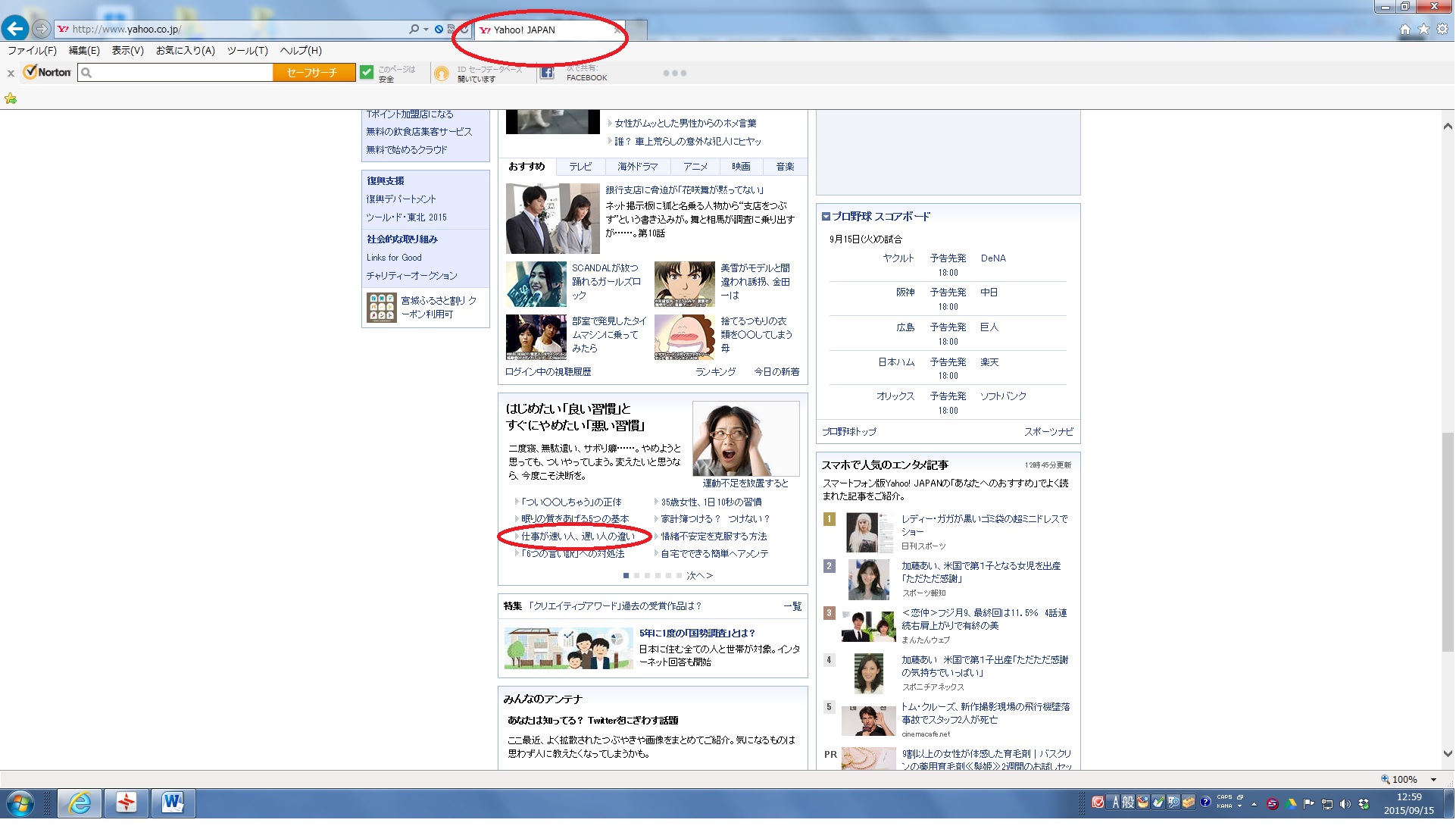Image resolution: width=1456 pixels, height=826 pixels.
Task: Click the Facebook share icon in Norton toolbar
Action: 547,73
